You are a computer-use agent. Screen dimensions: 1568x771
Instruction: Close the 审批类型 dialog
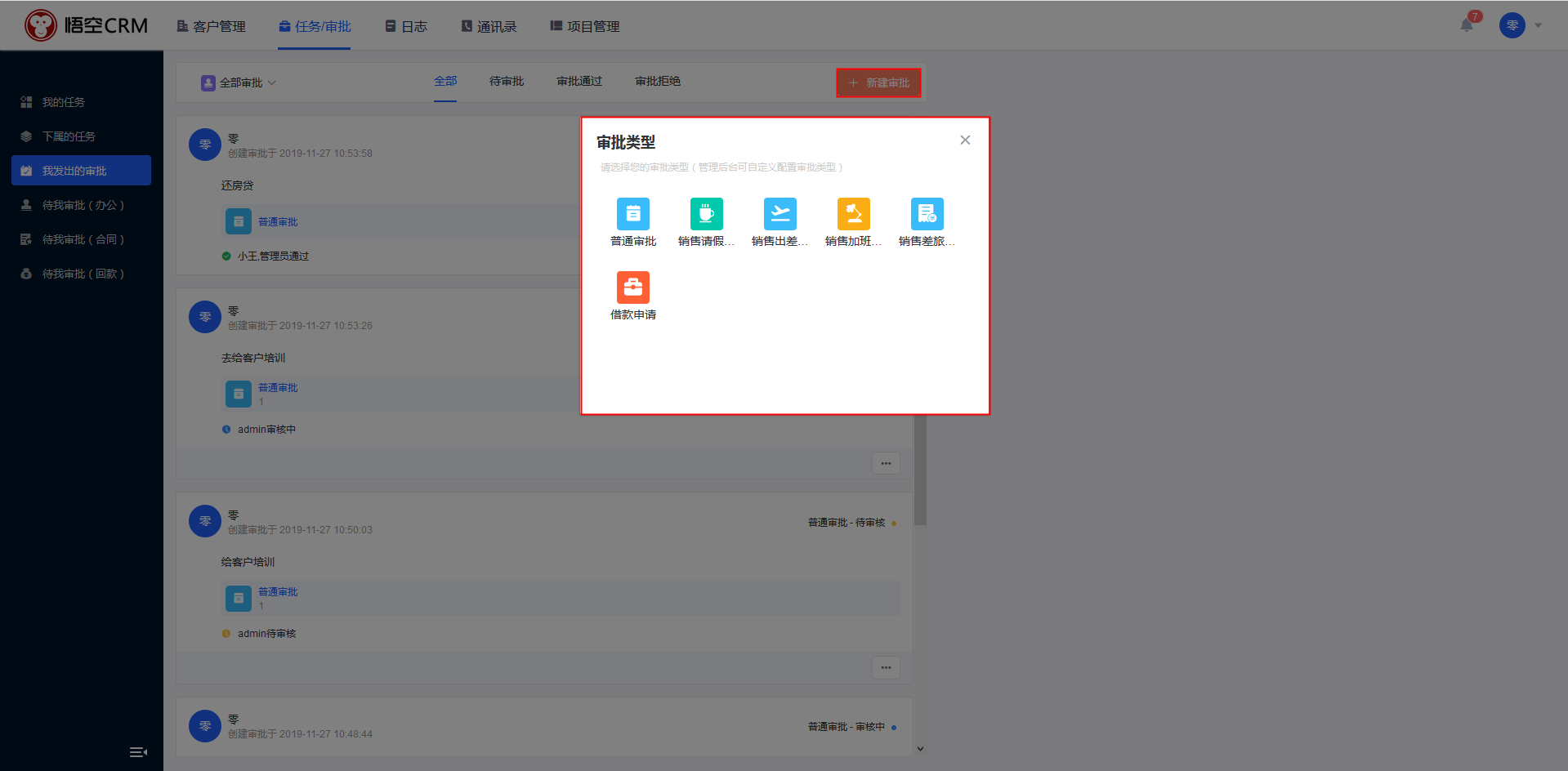click(965, 140)
